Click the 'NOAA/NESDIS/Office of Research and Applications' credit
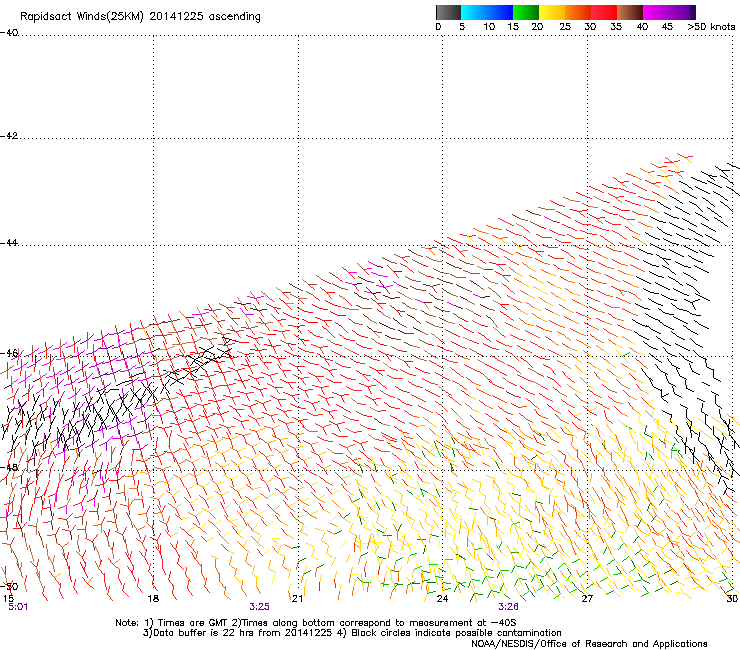 tap(589, 644)
